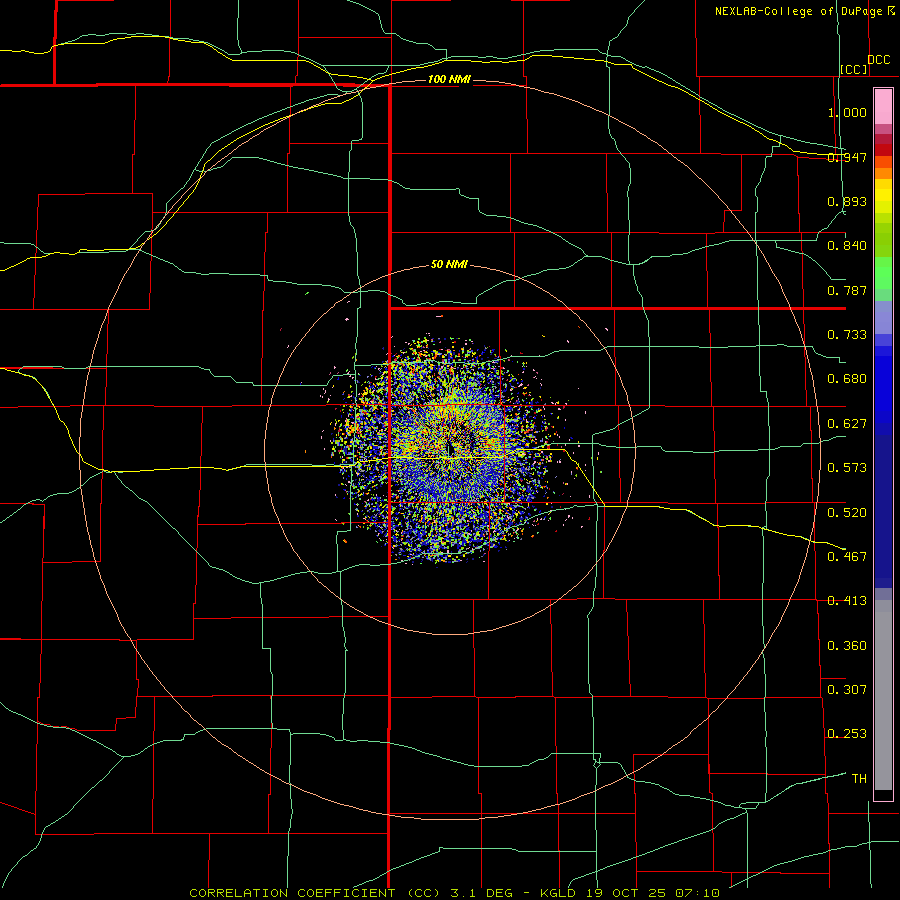900x900 pixels.
Task: Select the 0.467 legend value
Action: (847, 556)
